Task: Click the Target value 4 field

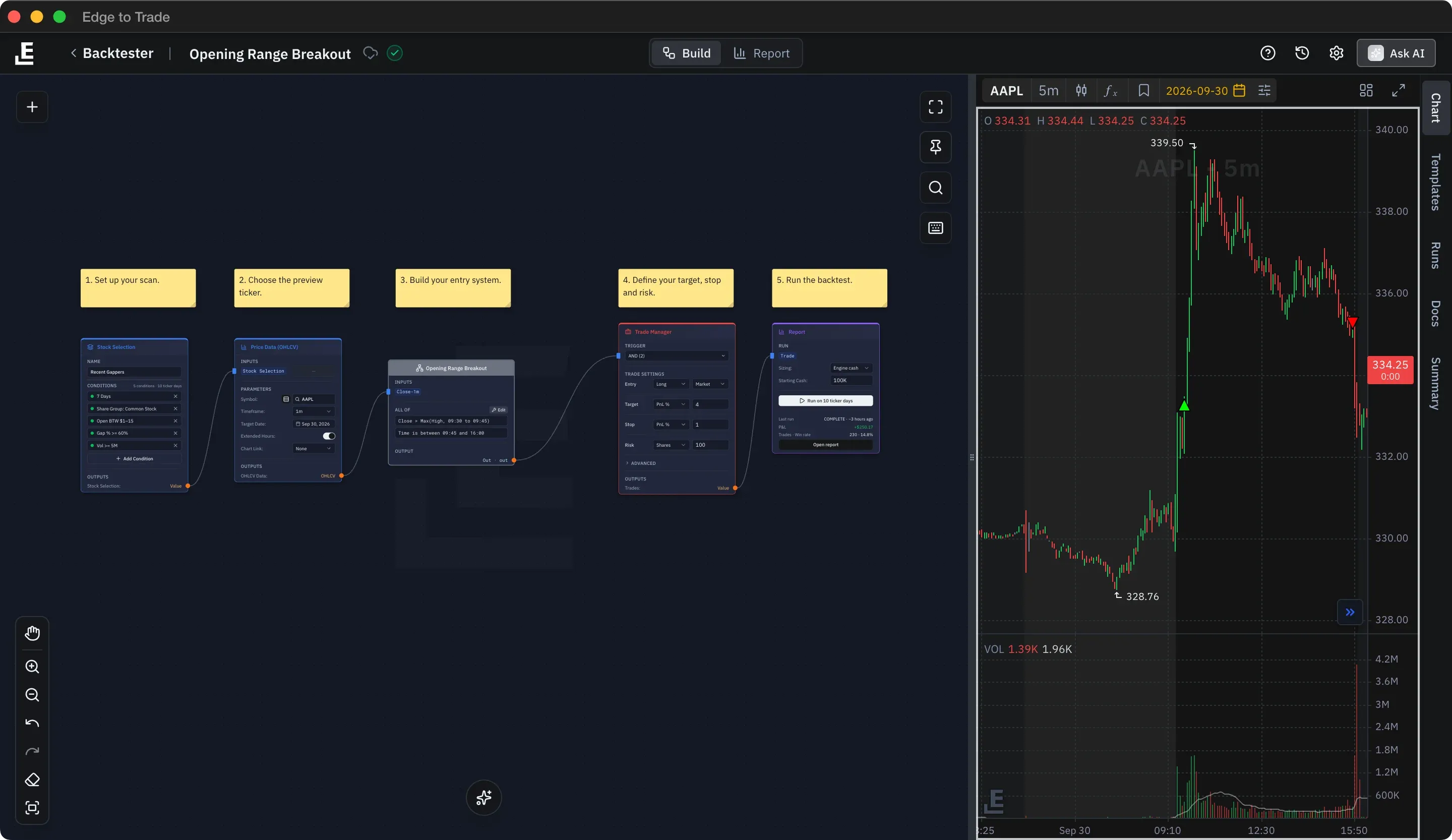Action: click(710, 404)
